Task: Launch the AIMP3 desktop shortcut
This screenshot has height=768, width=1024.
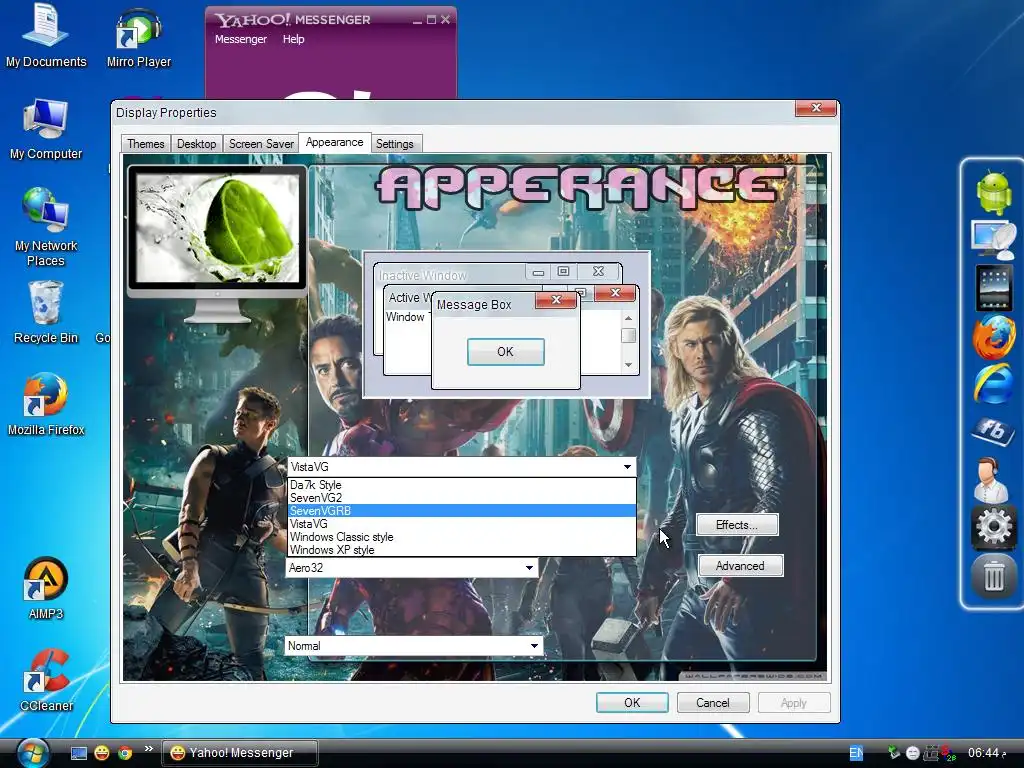Action: (45, 588)
